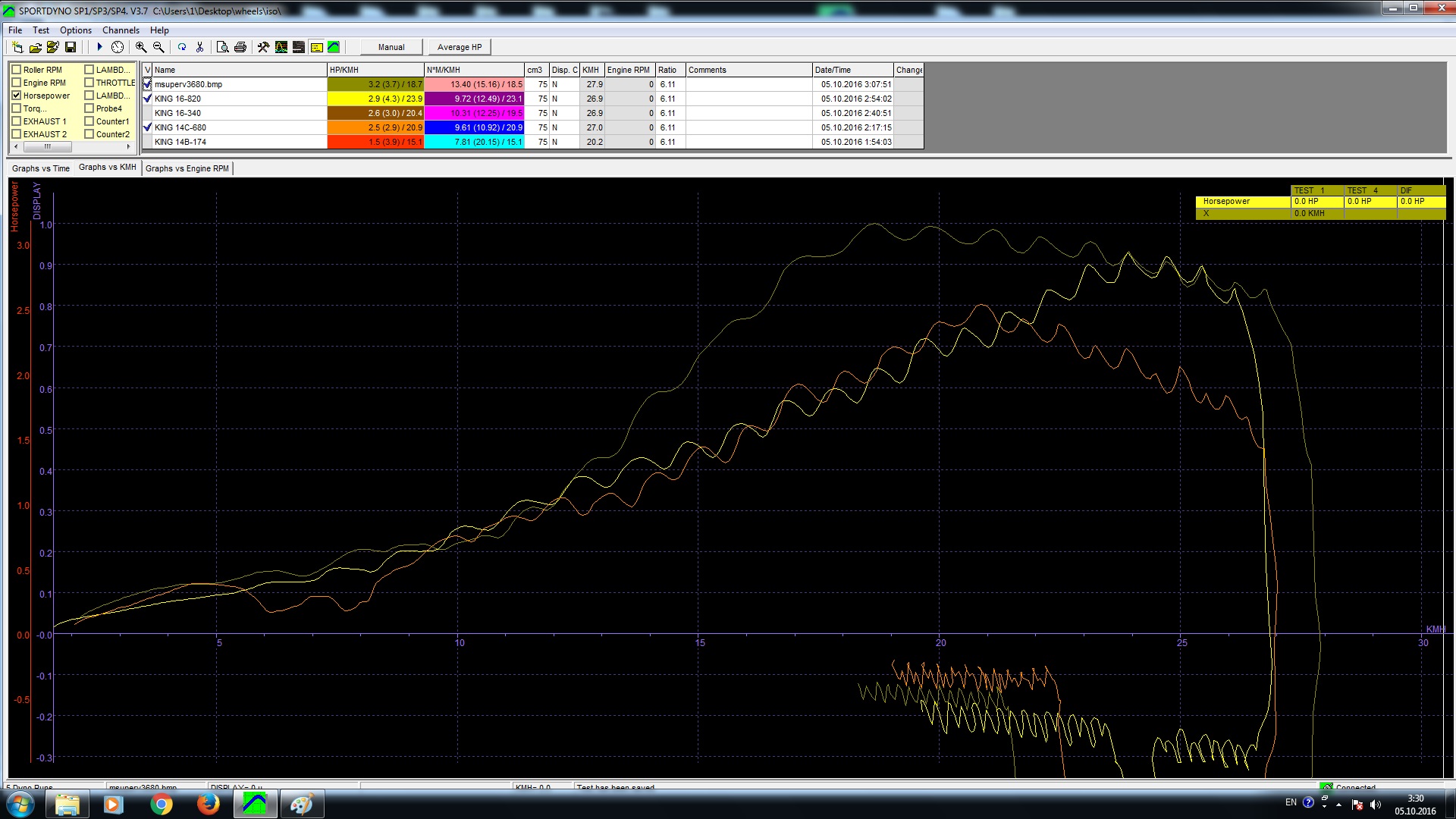The image size is (1456, 819).
Task: Enable the Roller RPM channel checkbox
Action: tap(16, 70)
